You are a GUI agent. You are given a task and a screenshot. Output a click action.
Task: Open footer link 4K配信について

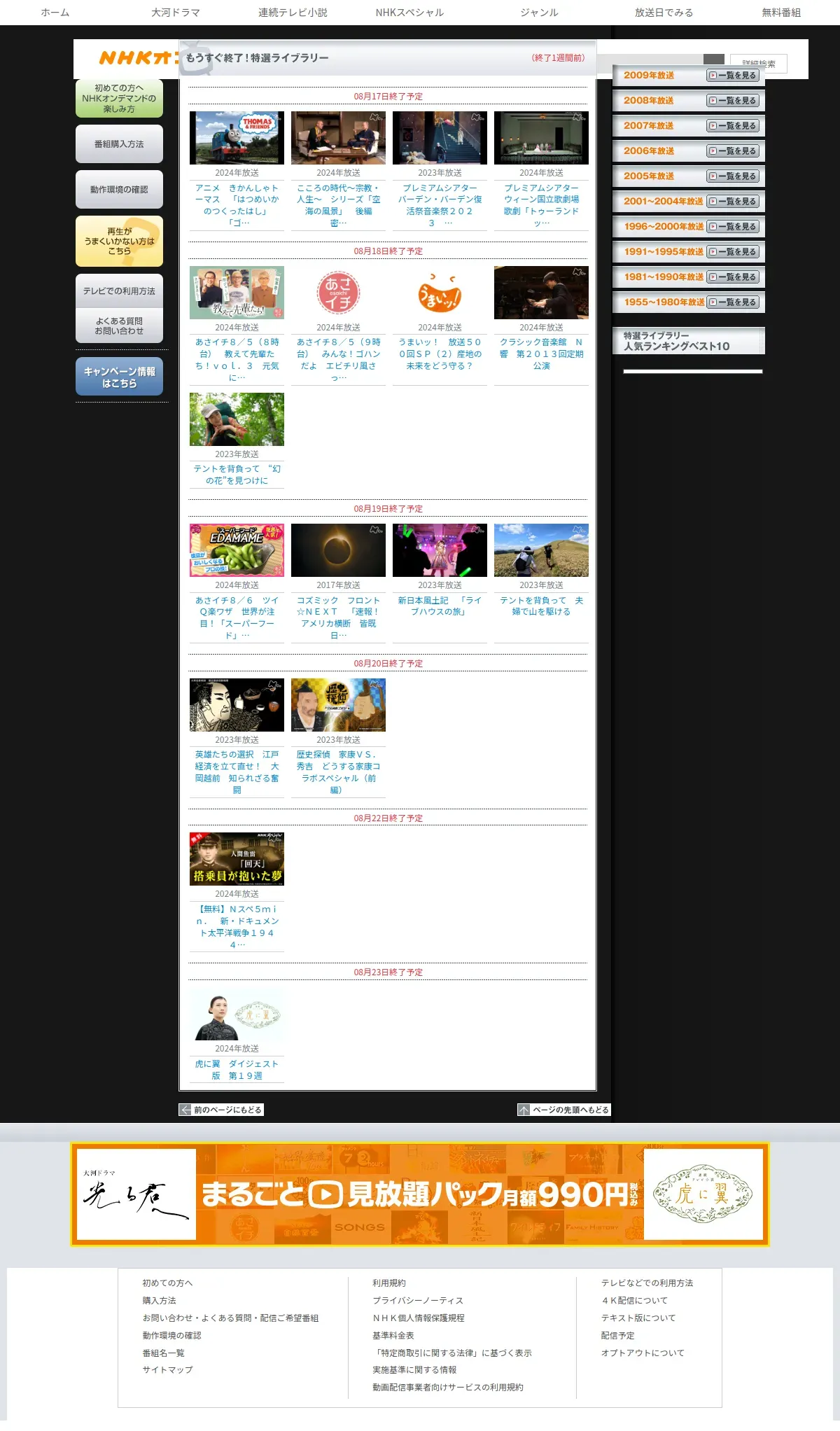[634, 1301]
